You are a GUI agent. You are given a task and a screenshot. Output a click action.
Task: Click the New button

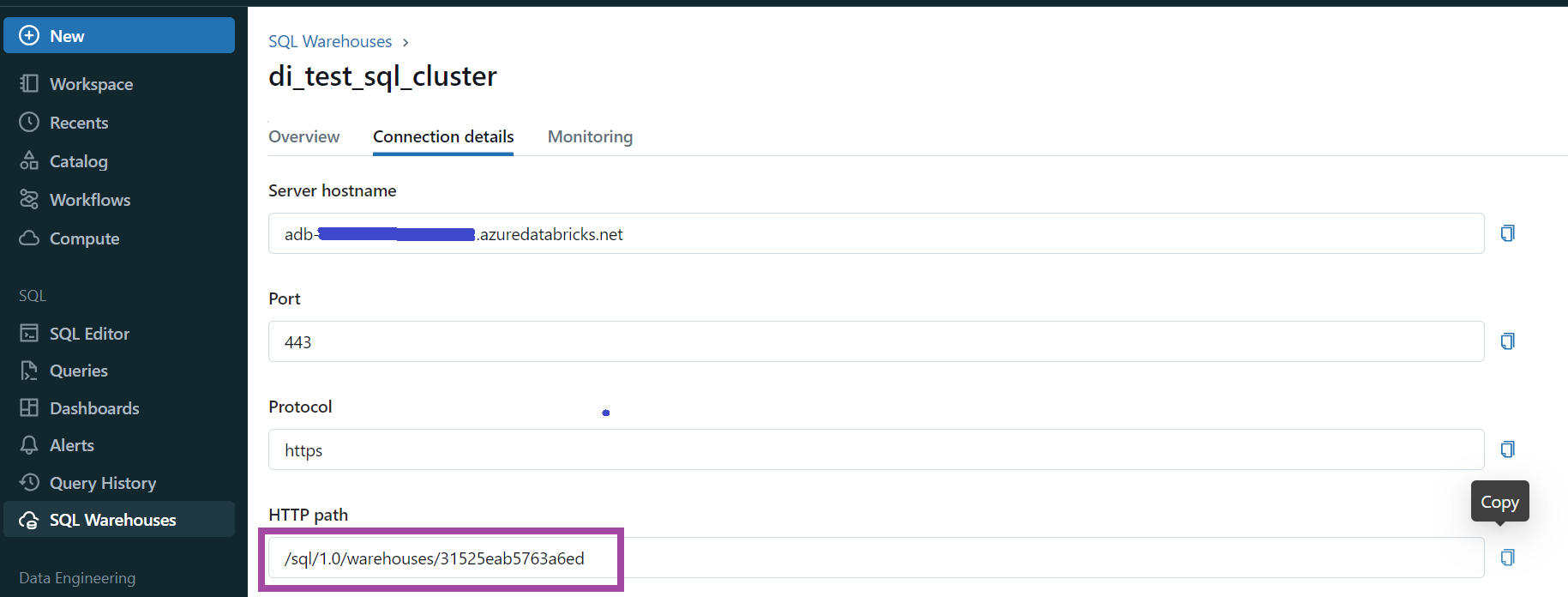click(118, 35)
